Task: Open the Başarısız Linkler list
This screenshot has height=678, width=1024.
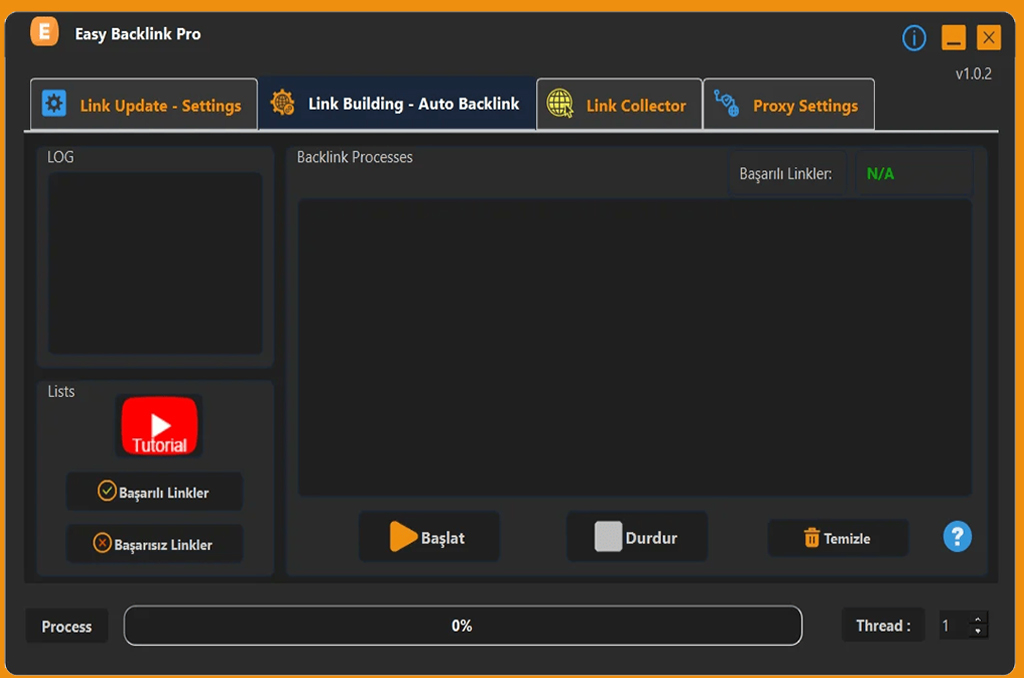Action: 154,544
